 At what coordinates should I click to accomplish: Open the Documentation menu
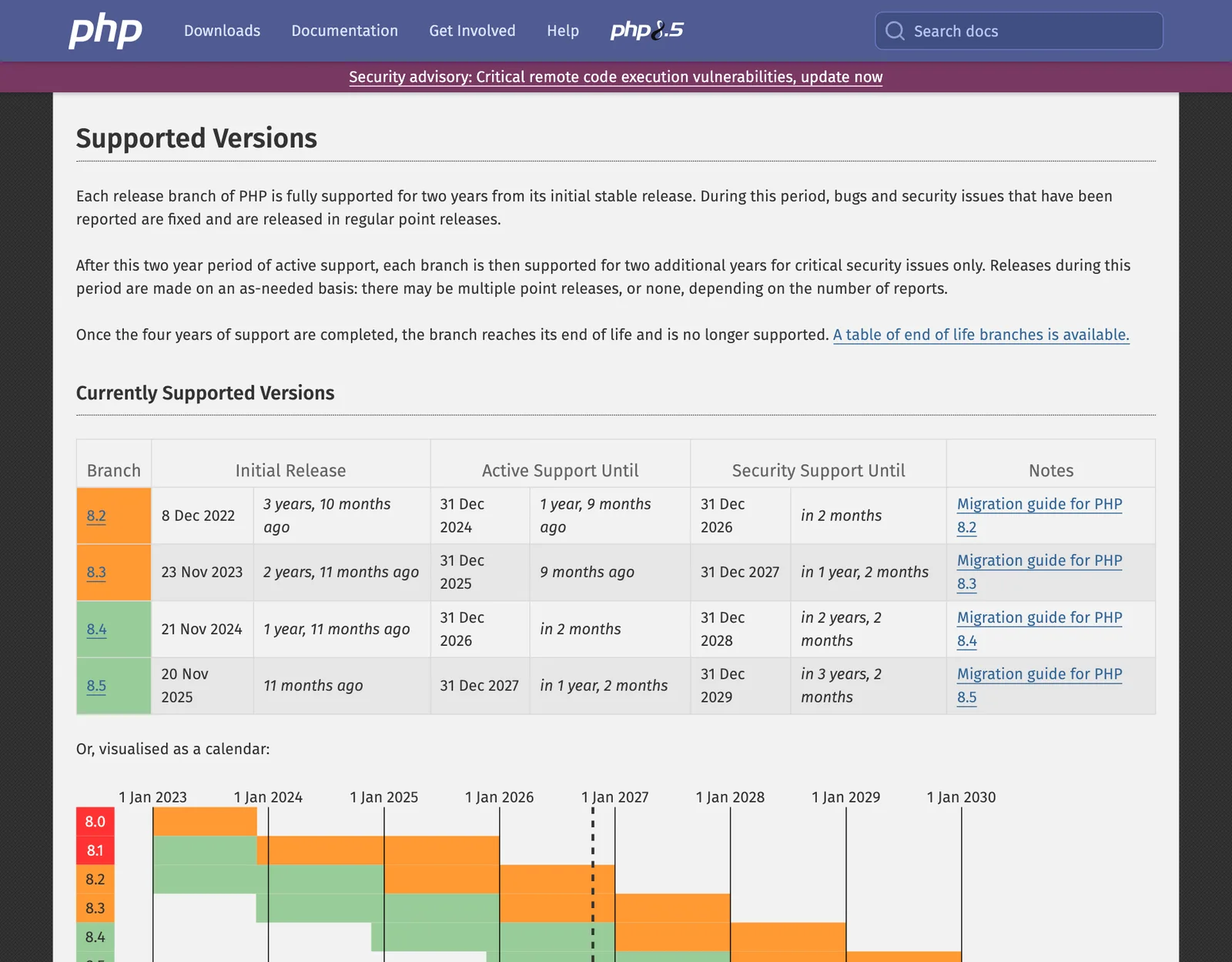tap(345, 31)
